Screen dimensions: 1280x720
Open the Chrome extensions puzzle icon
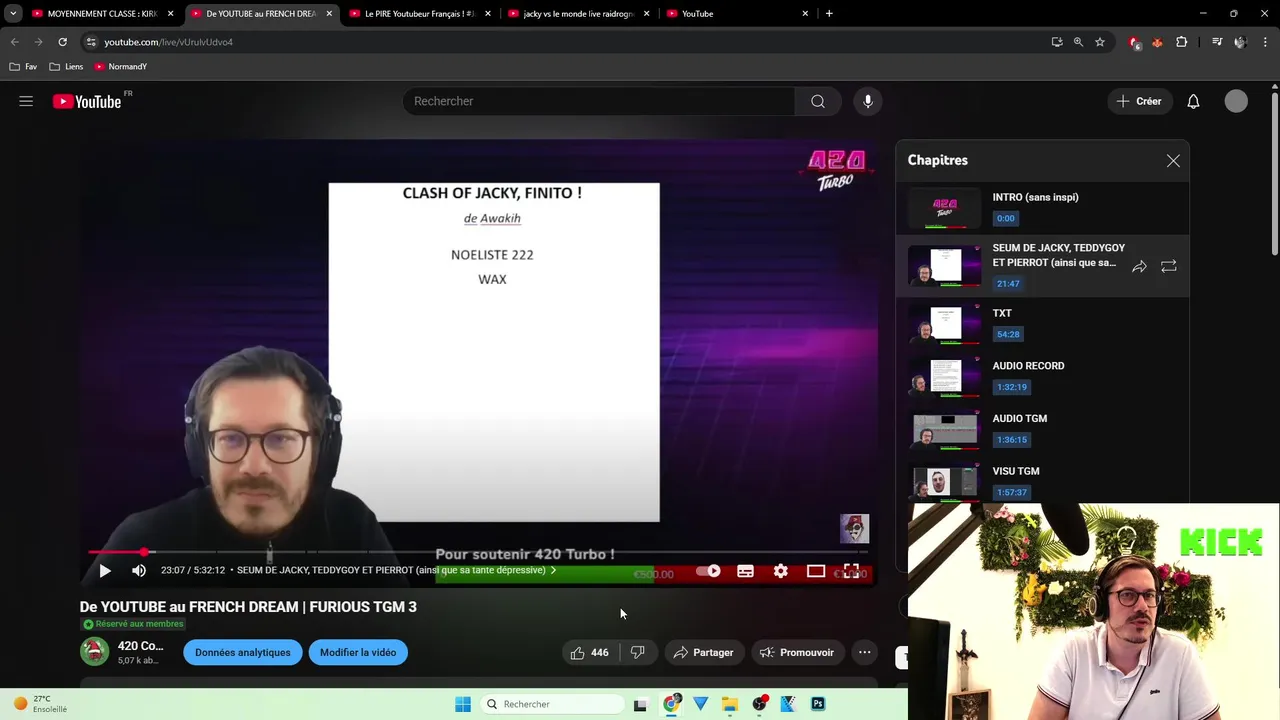1182,42
